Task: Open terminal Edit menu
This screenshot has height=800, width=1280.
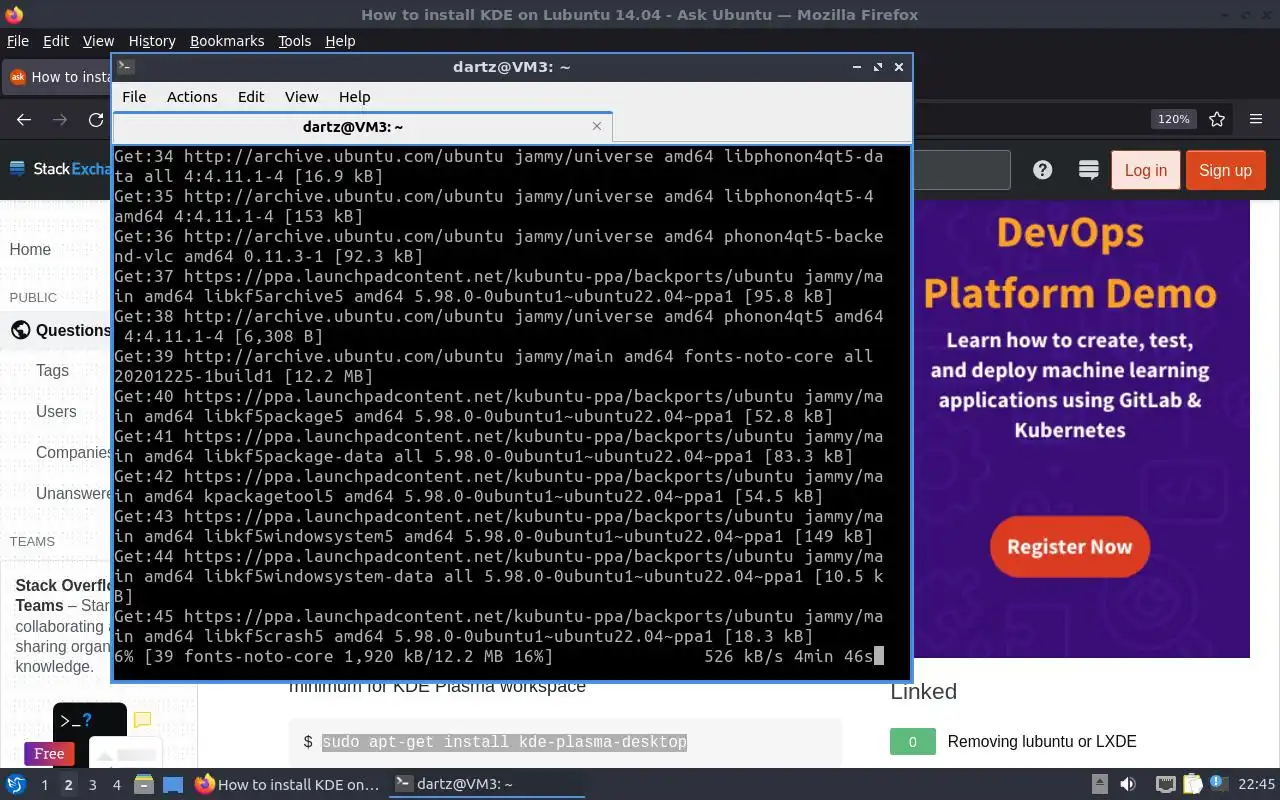Action: (x=251, y=97)
